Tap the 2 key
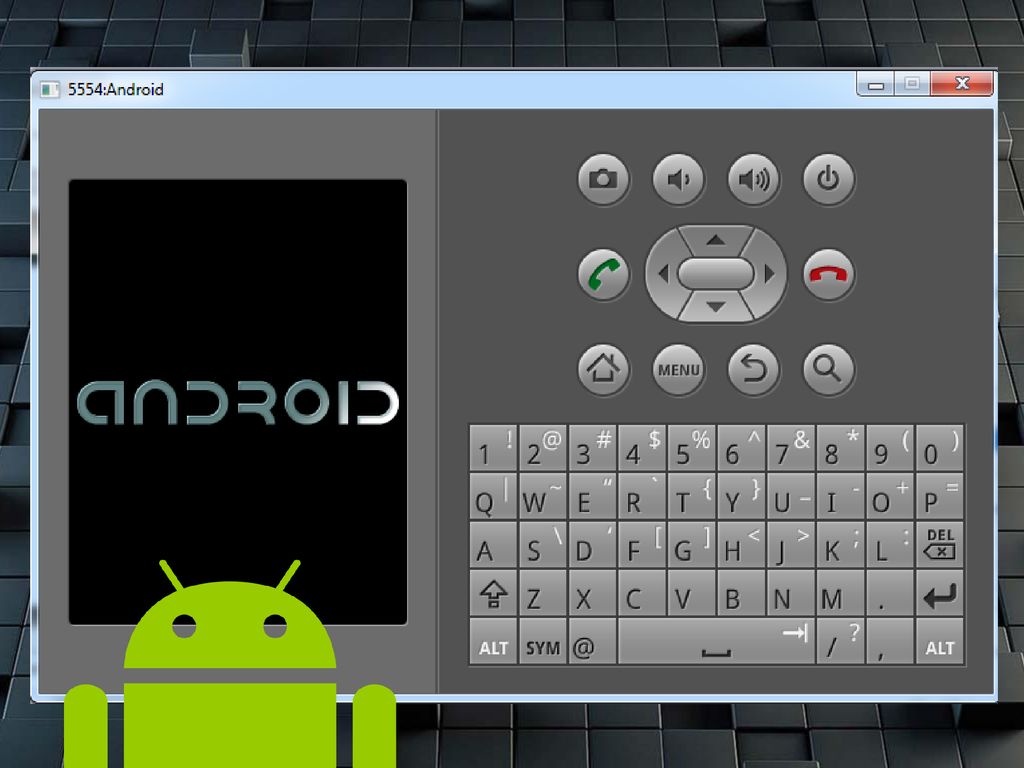 [x=543, y=447]
